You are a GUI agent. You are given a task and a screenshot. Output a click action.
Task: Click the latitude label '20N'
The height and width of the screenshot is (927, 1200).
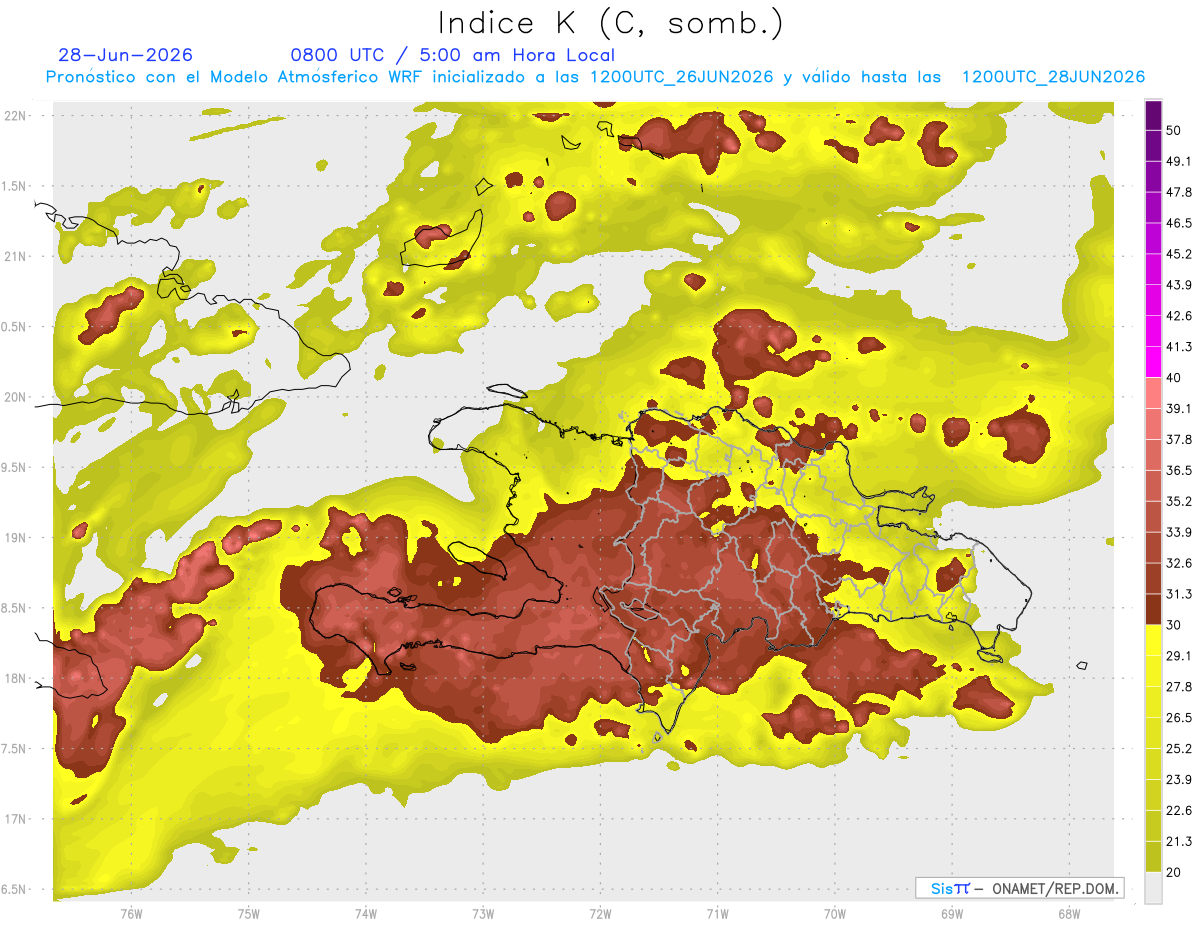tap(16, 397)
